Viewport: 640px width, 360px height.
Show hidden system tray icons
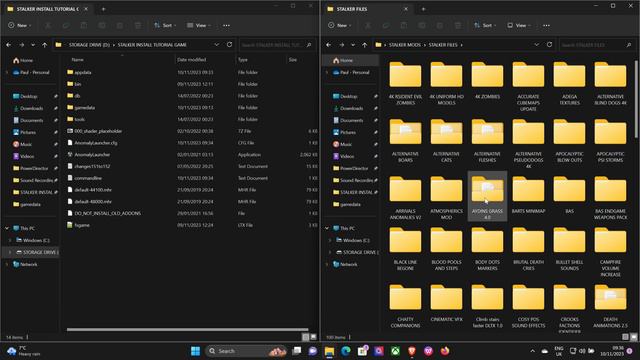coord(532,351)
